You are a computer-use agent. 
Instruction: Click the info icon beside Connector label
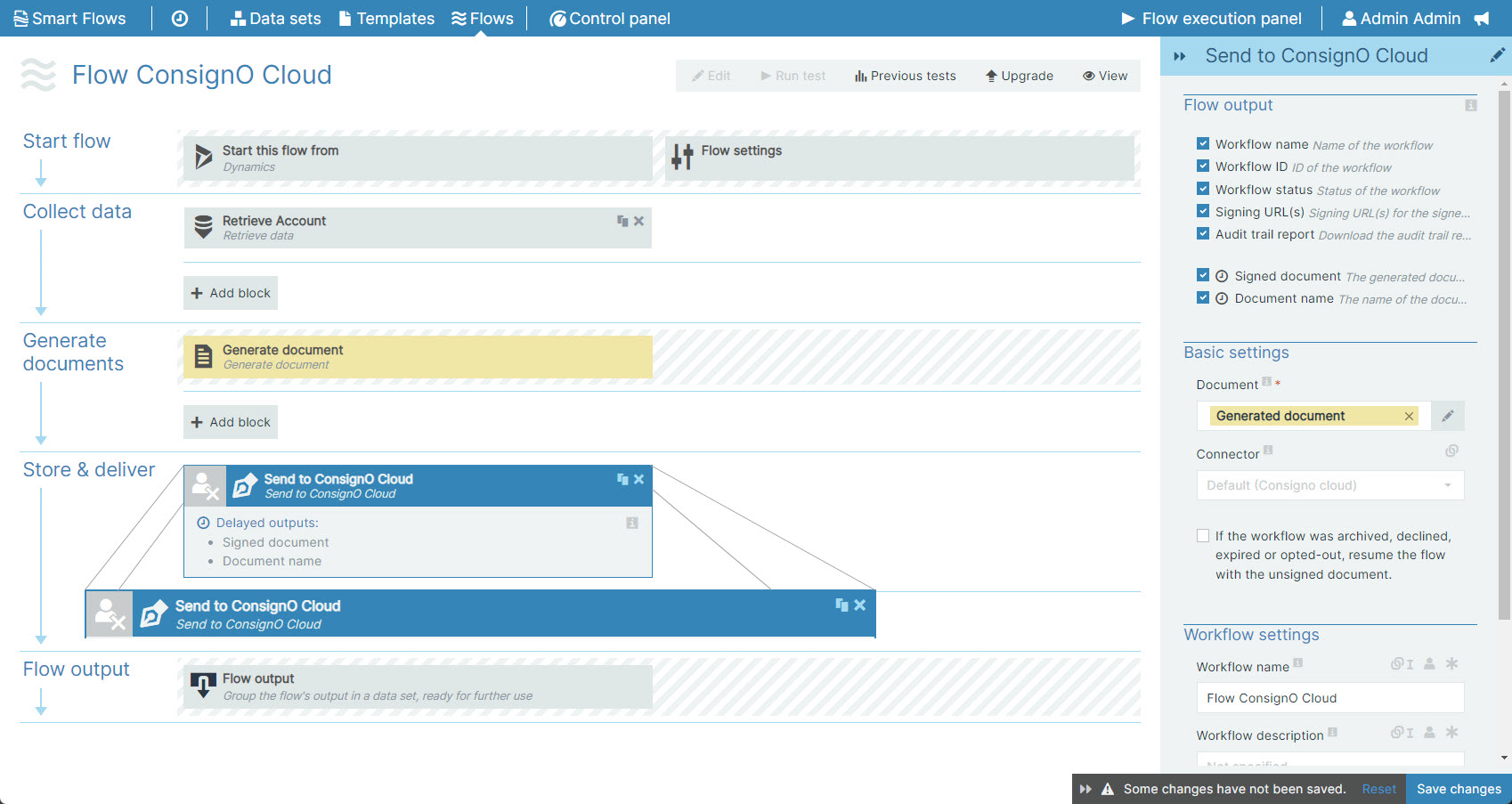pos(1268,451)
